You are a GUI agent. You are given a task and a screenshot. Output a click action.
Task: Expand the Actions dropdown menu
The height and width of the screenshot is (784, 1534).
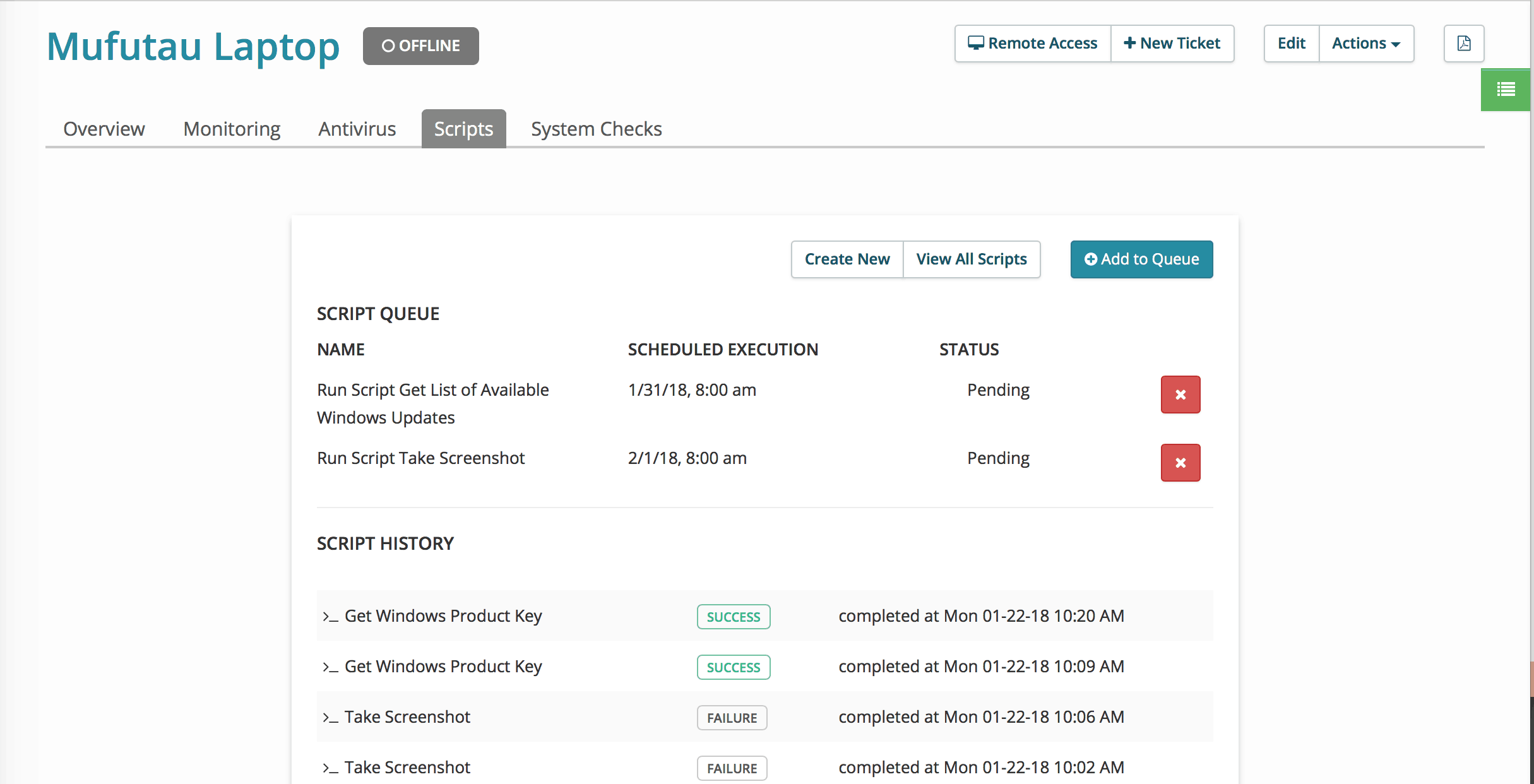tap(1366, 44)
